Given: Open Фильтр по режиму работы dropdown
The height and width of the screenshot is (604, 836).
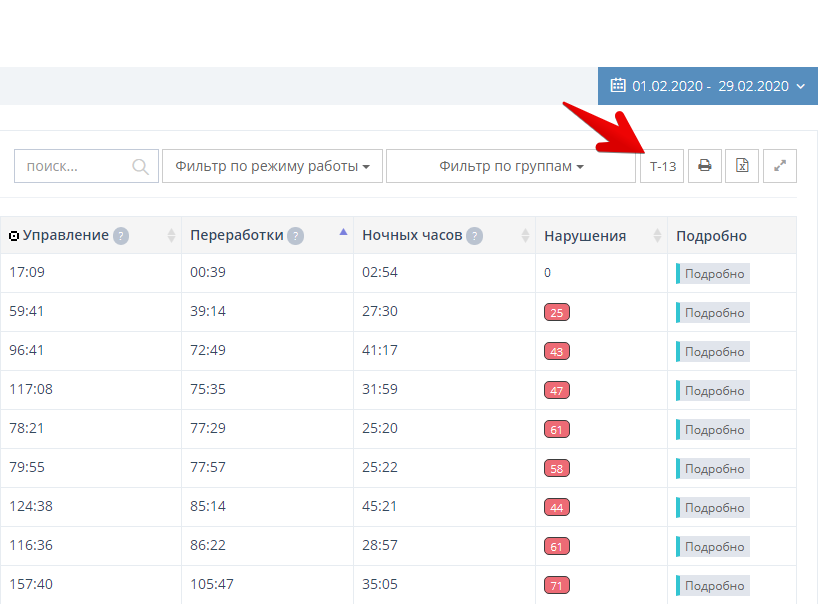Looking at the screenshot, I should pyautogui.click(x=272, y=166).
